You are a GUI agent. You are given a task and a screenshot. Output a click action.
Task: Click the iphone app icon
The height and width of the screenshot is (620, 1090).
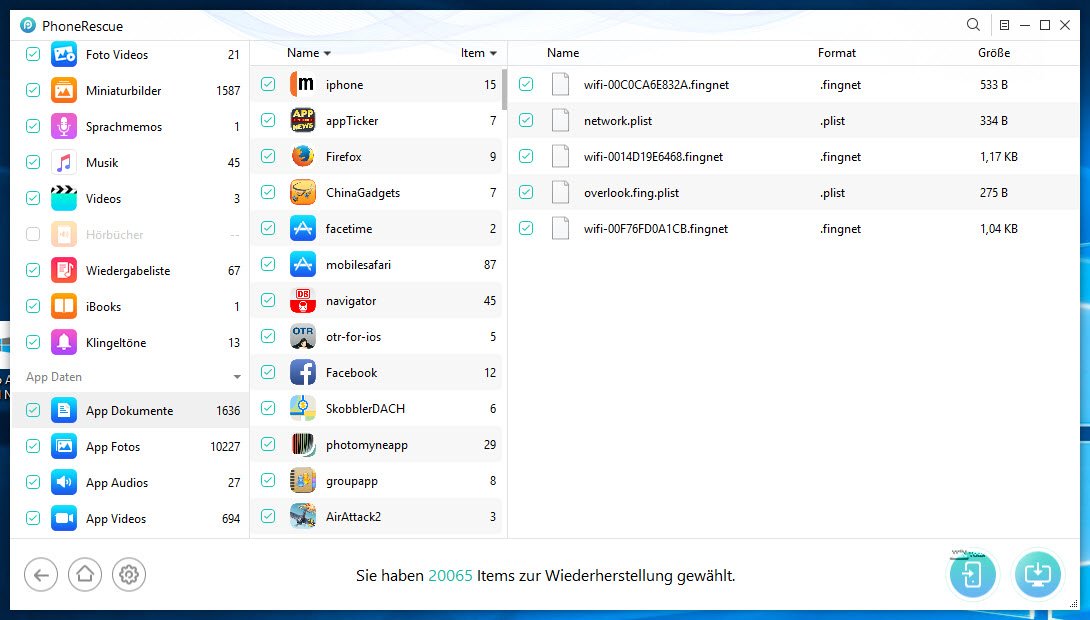303,84
